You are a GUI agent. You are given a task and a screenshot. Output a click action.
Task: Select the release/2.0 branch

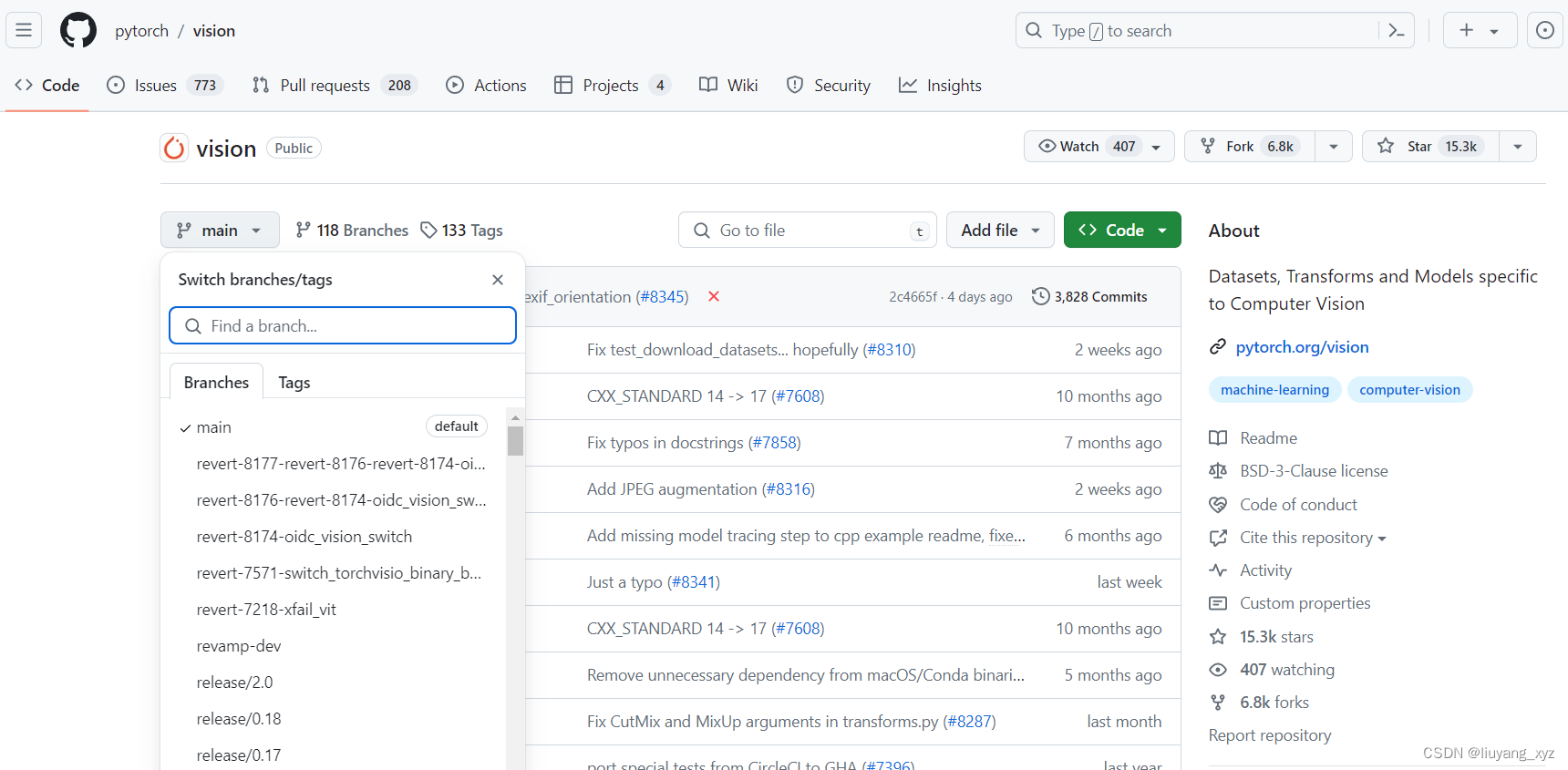click(x=234, y=682)
